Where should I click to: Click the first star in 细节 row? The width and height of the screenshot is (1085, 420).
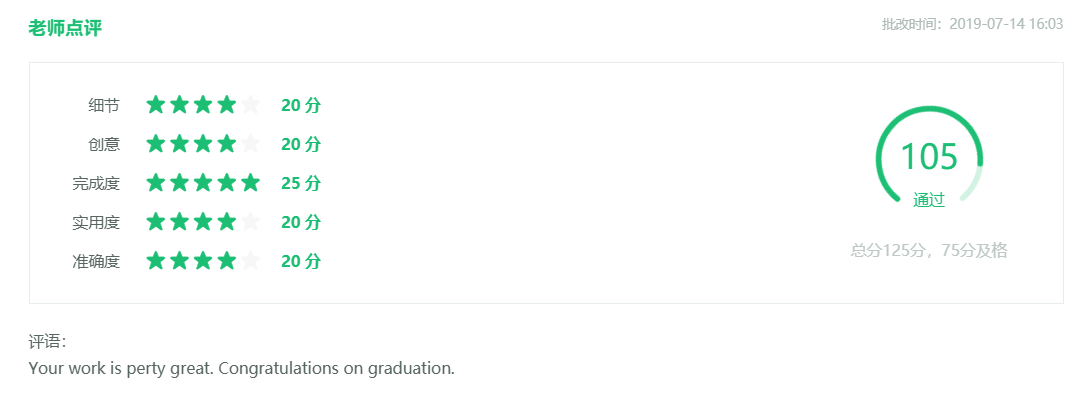155,105
